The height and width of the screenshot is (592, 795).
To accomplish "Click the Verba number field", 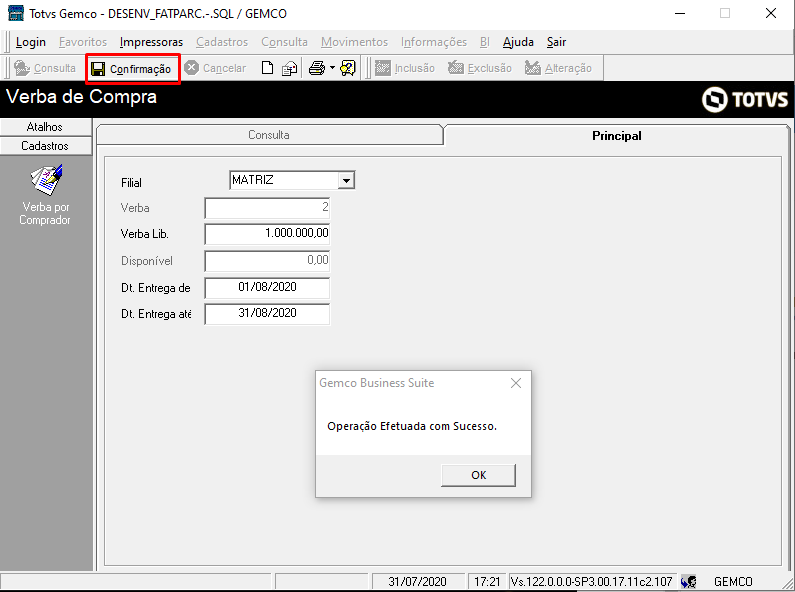I will (x=267, y=208).
